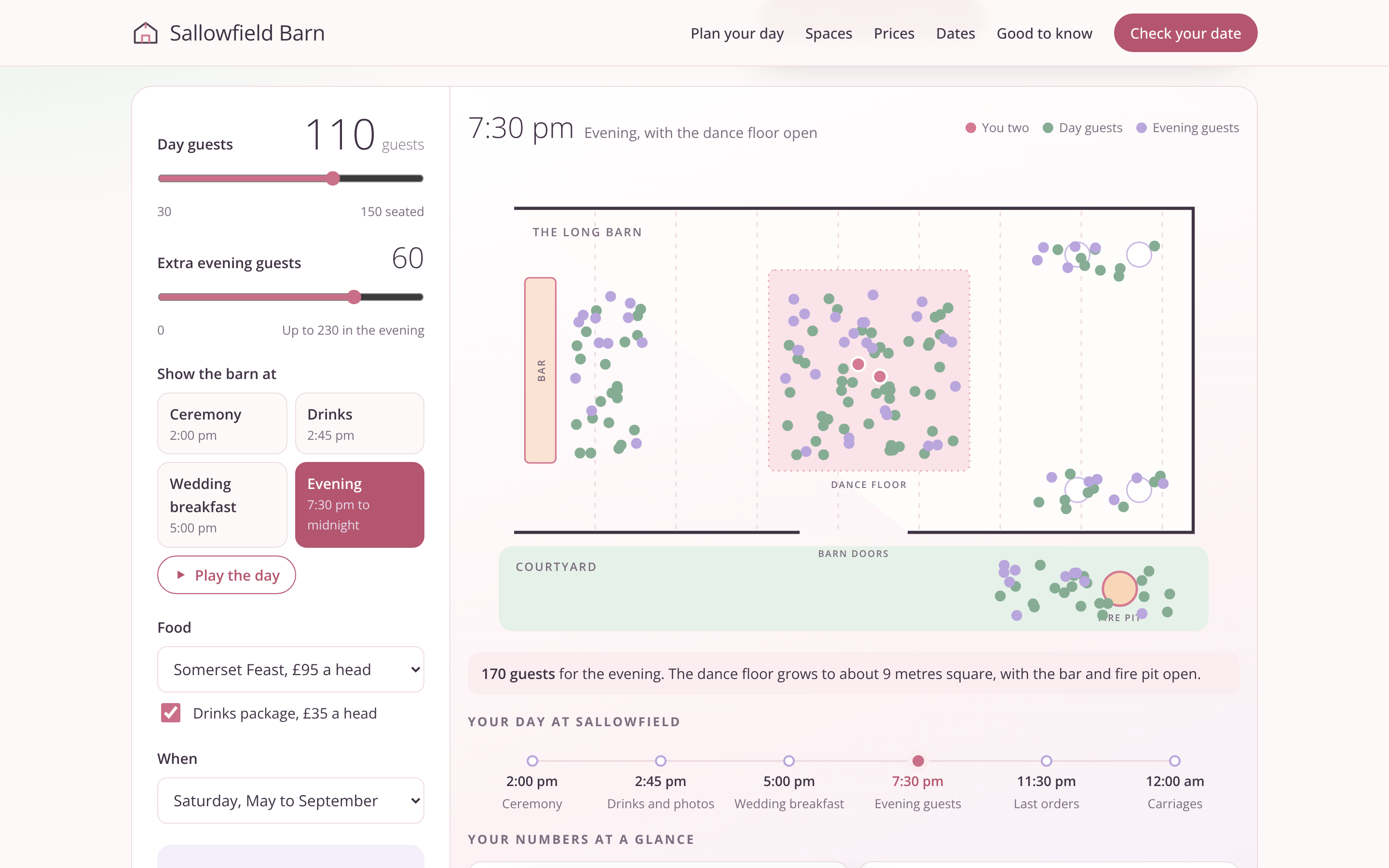
Task: Click the '170 guests' summary text
Action: coord(517,673)
